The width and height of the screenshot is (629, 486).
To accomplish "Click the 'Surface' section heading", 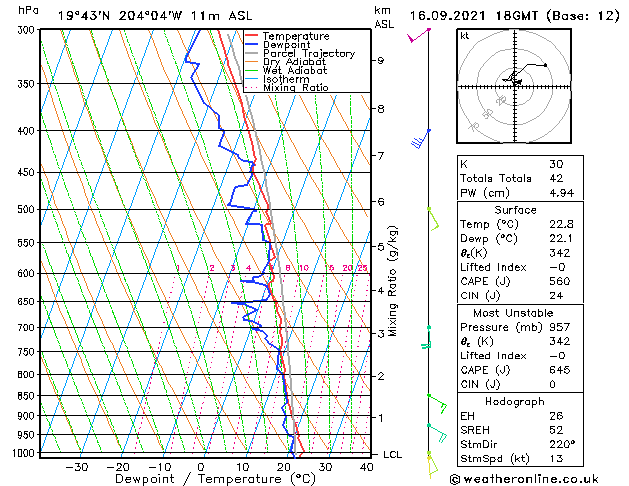I will click(515, 210).
